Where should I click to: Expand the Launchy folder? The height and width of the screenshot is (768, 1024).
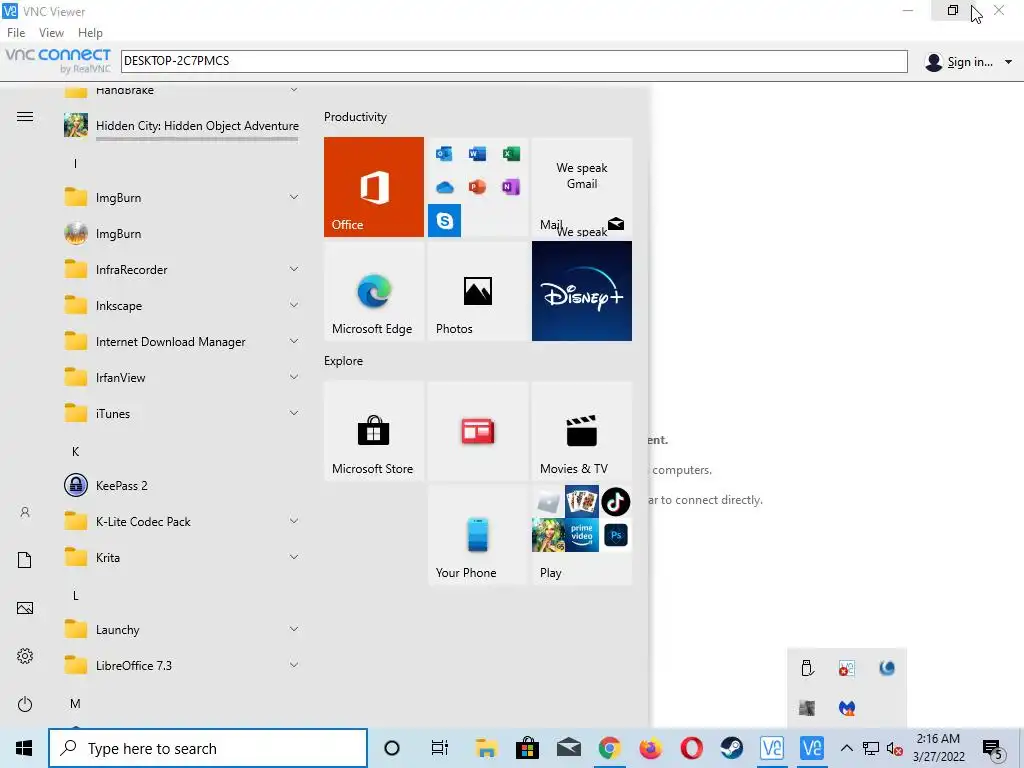pyautogui.click(x=181, y=629)
